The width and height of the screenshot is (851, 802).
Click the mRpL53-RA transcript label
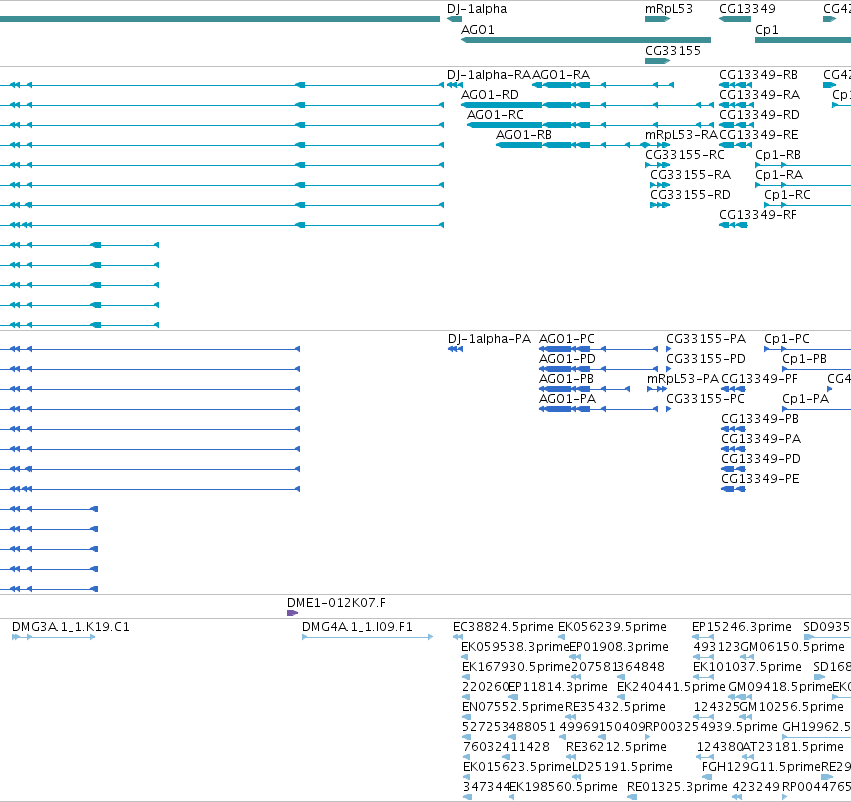[x=681, y=135]
